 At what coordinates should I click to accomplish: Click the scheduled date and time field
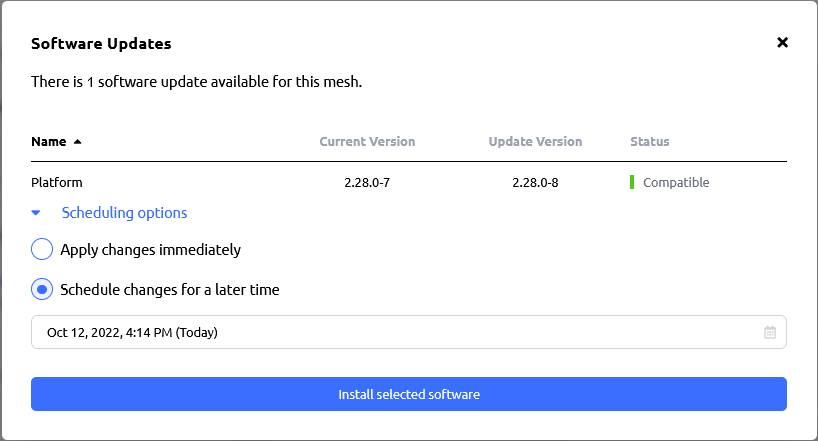pos(408,332)
